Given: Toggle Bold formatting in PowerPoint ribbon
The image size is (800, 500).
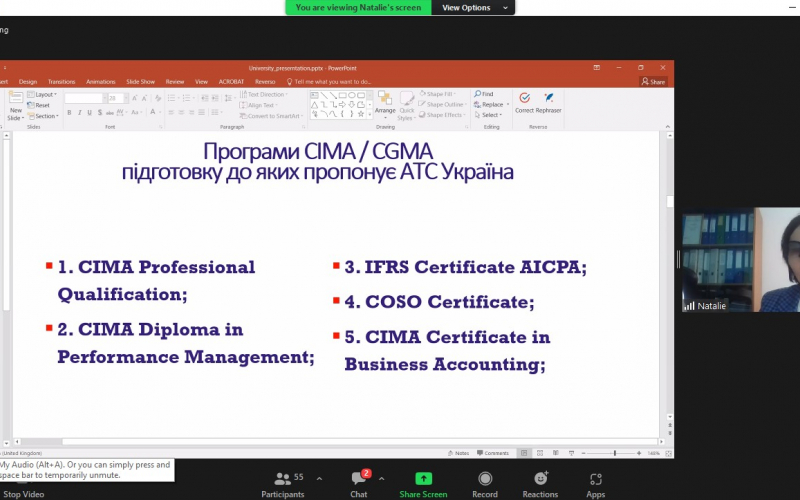Looking at the screenshot, I should click(69, 112).
